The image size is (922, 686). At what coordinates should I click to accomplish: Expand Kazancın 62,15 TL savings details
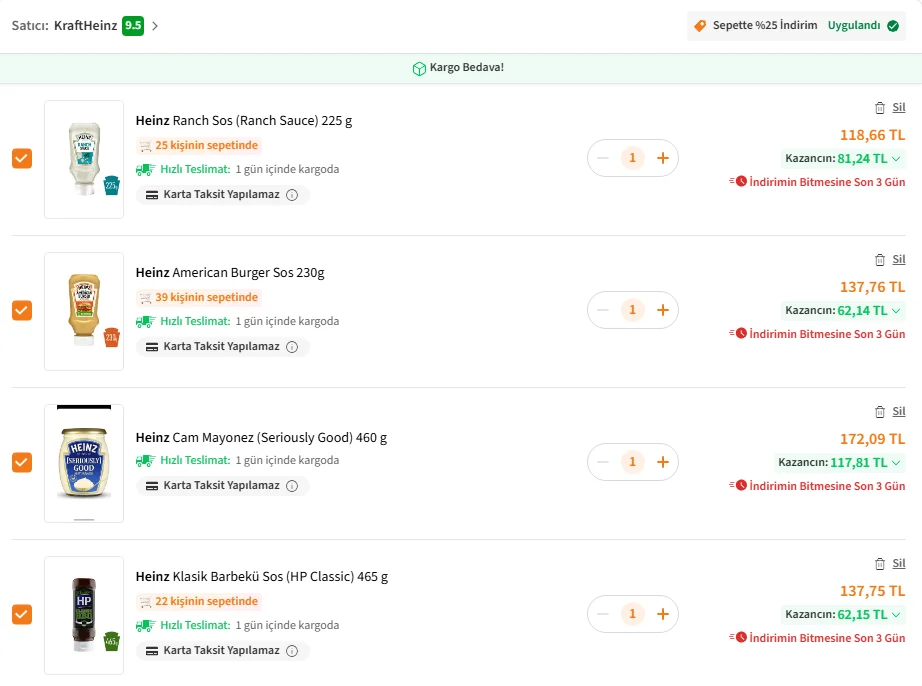[x=843, y=615]
